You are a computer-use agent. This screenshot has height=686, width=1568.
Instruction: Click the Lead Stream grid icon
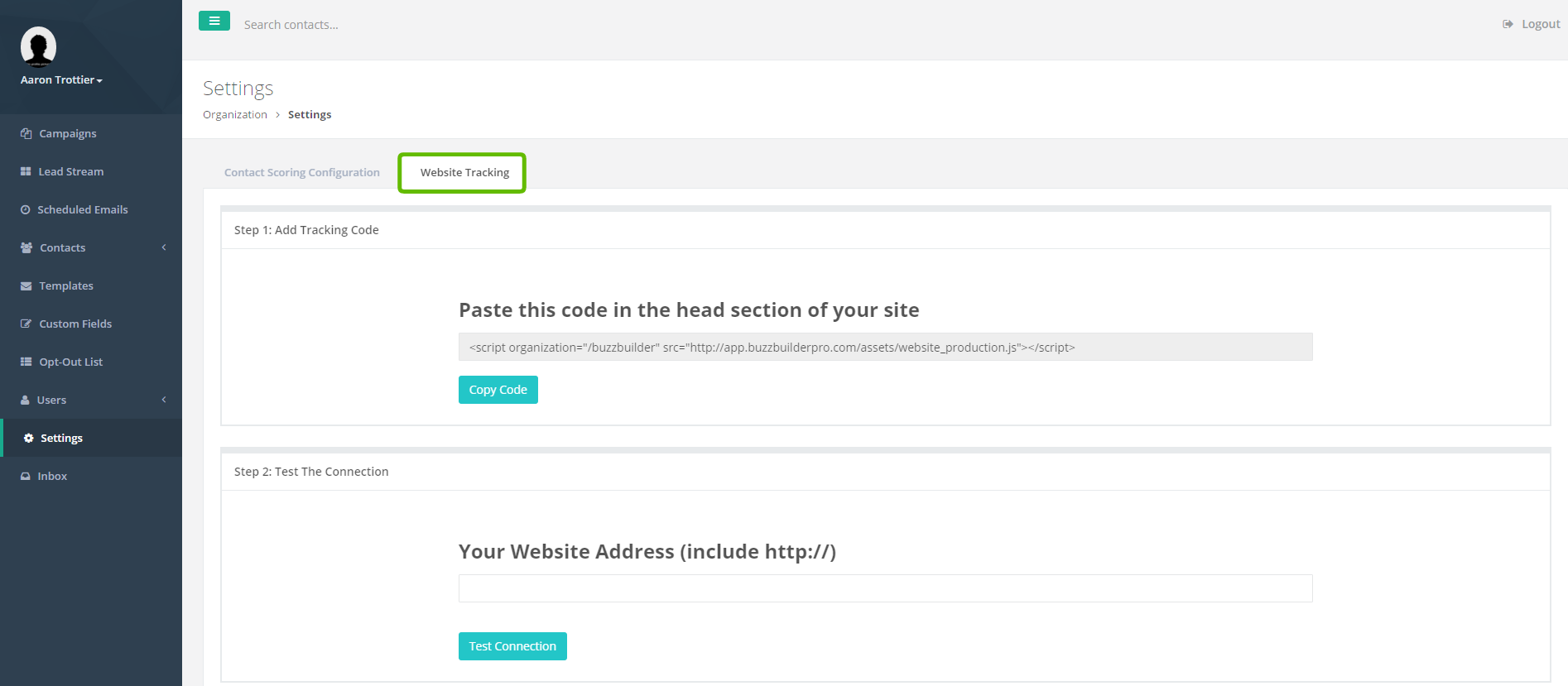pyautogui.click(x=26, y=171)
